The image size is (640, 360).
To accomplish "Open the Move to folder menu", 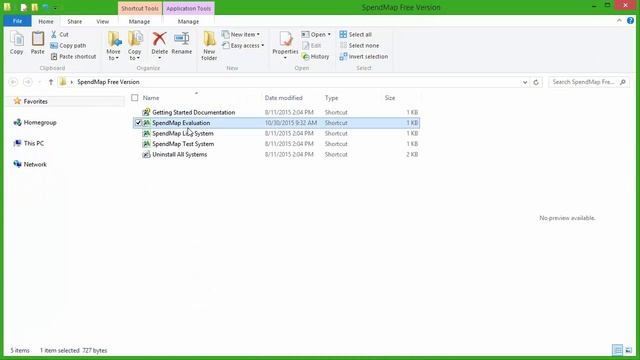I will click(x=113, y=46).
